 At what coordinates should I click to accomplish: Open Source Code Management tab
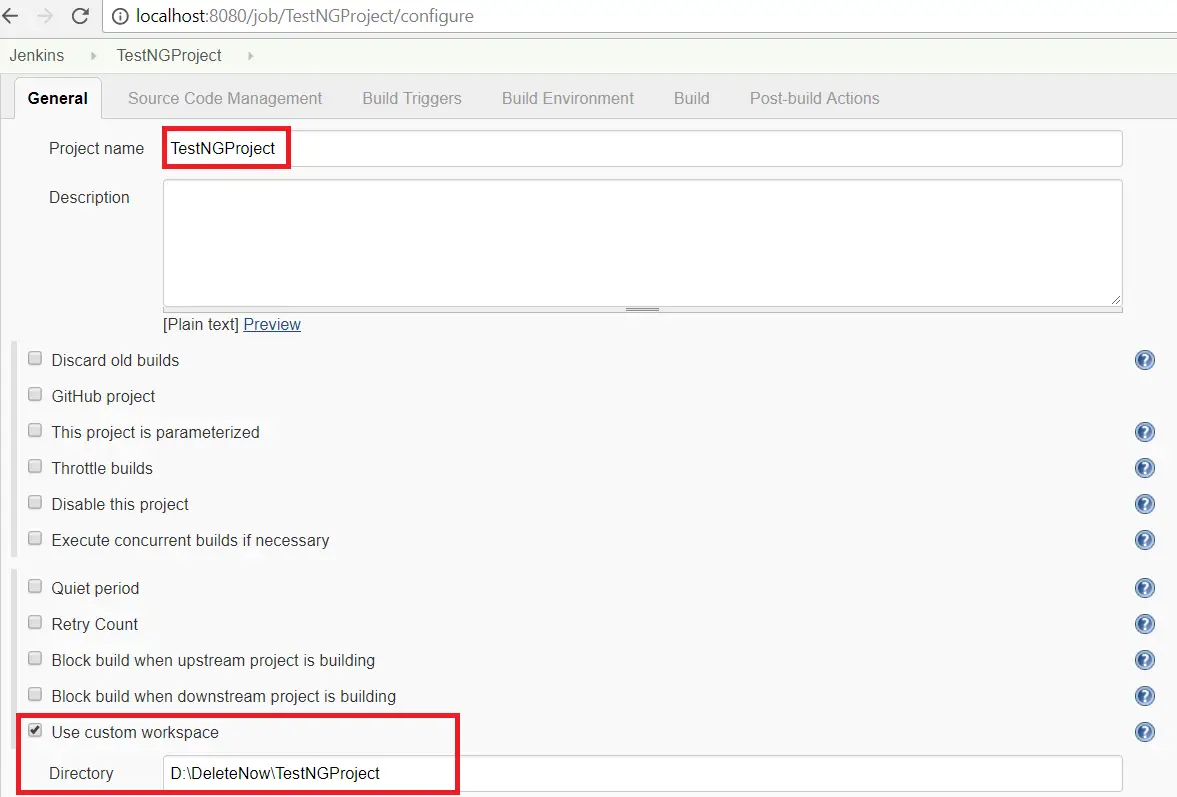point(225,98)
